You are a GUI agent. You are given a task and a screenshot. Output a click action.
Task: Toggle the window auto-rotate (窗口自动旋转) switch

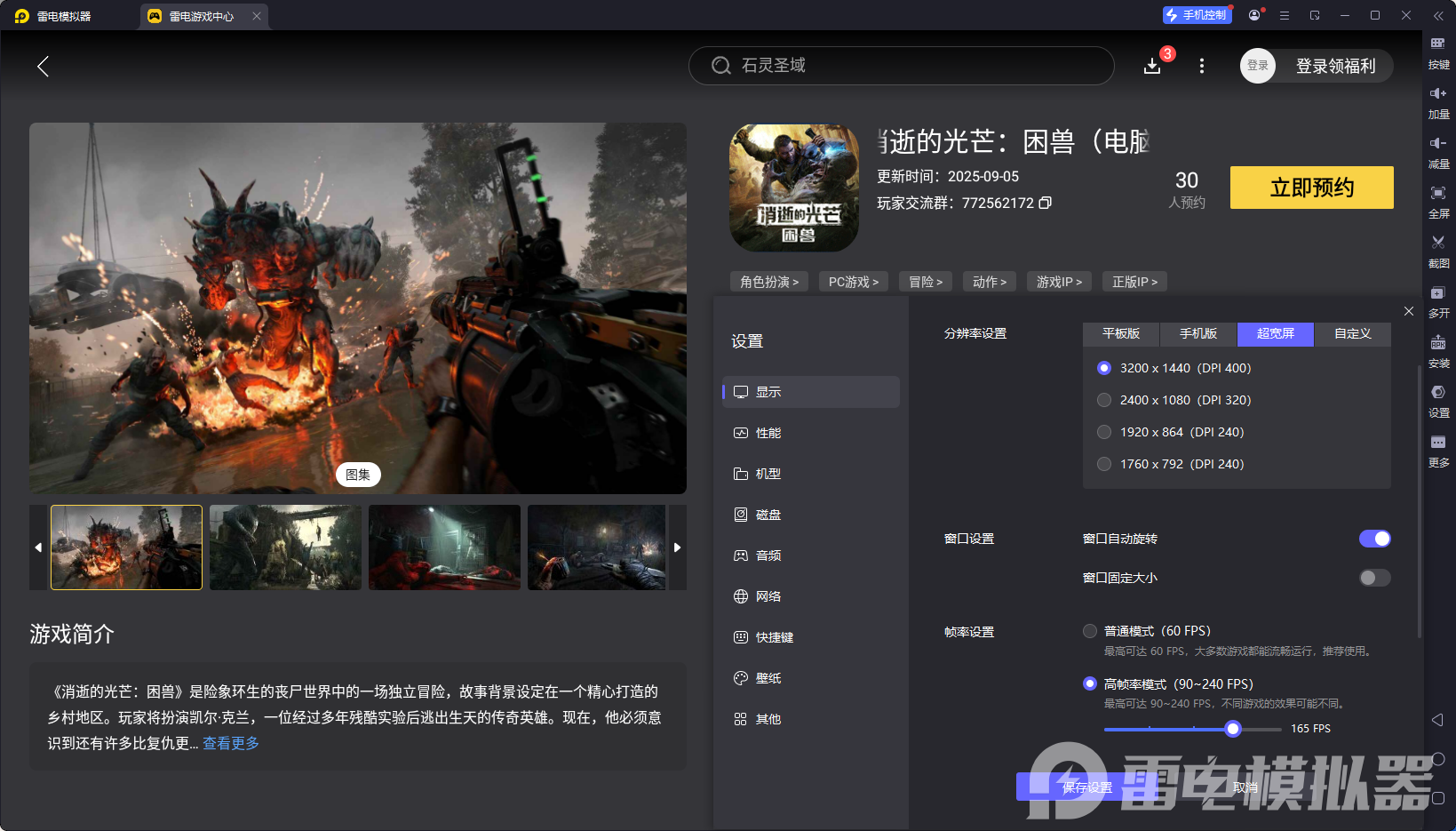point(1374,539)
